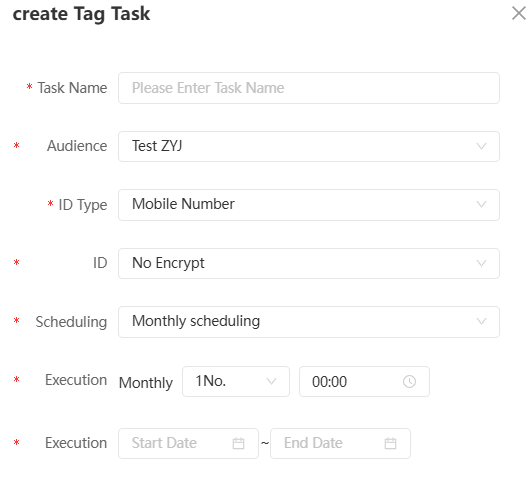Click the Start Date field
Screen dimensions: 532x498
click(x=188, y=443)
